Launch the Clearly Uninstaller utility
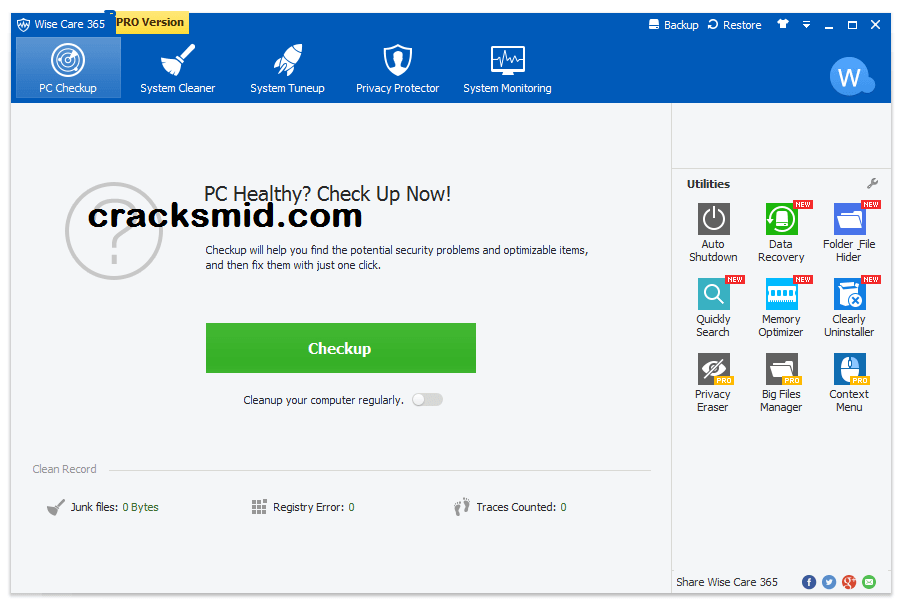The height and width of the screenshot is (607, 904). 849,307
